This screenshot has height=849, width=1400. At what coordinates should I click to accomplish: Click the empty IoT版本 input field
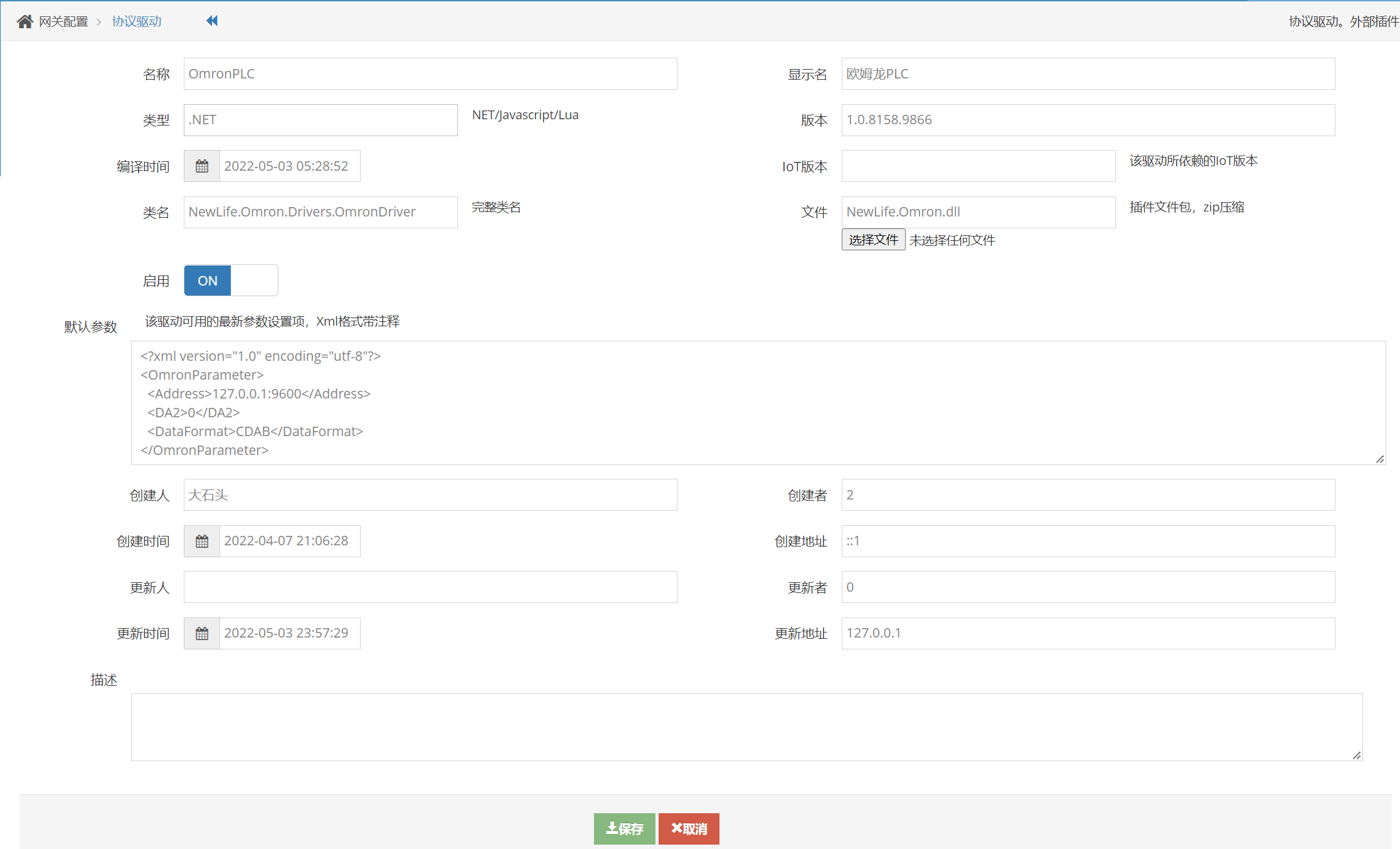[978, 166]
